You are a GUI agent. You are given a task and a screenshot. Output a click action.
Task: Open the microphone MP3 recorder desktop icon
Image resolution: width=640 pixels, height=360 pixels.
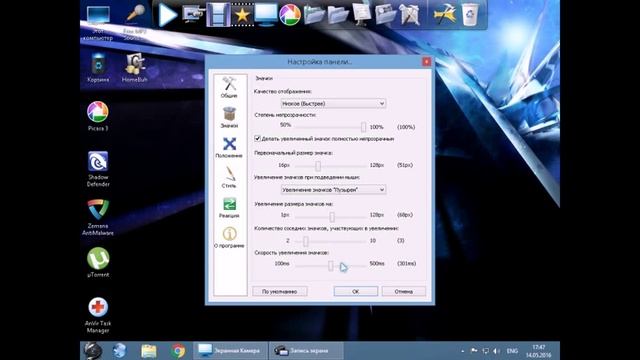point(135,22)
